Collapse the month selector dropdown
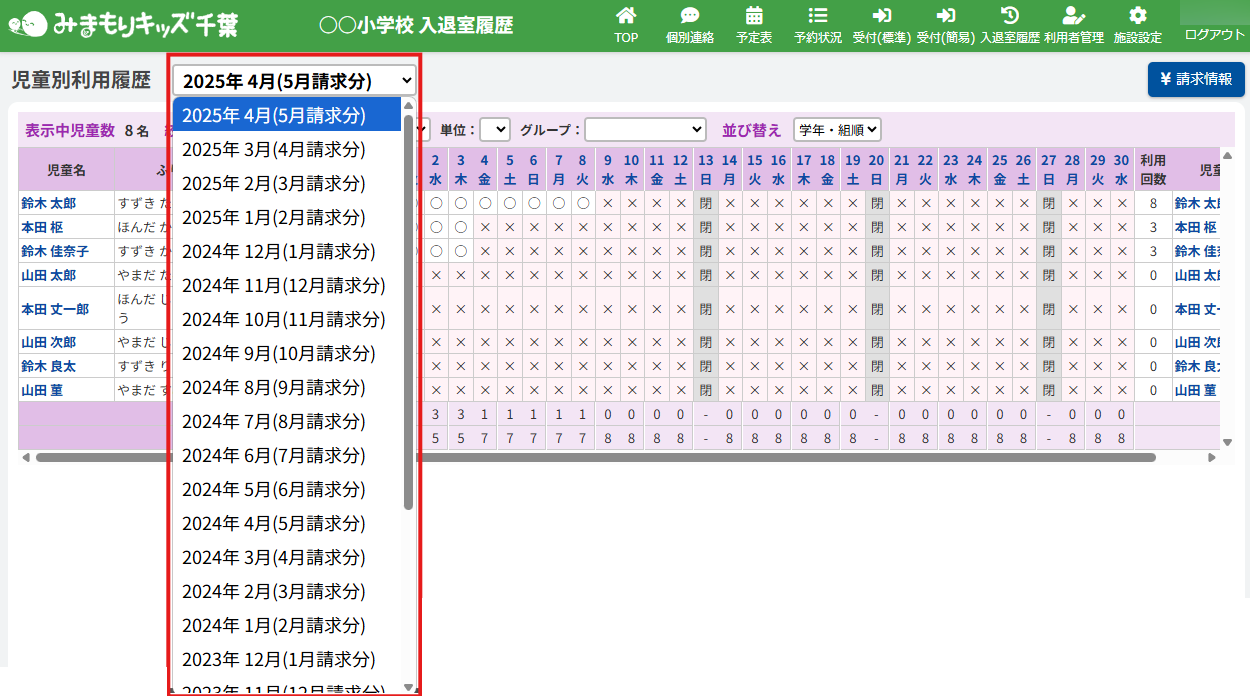The width and height of the screenshot is (1250, 696). point(294,80)
